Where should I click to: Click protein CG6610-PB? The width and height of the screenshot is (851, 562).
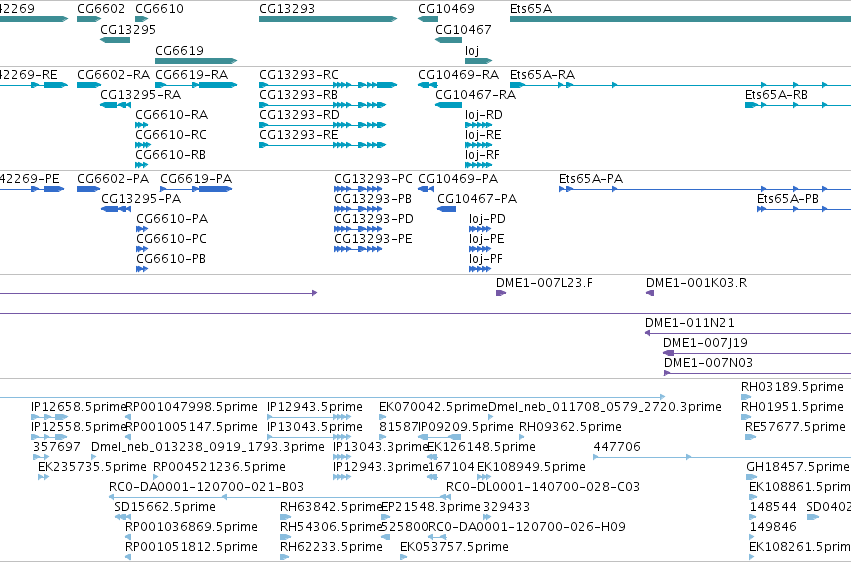(142, 270)
